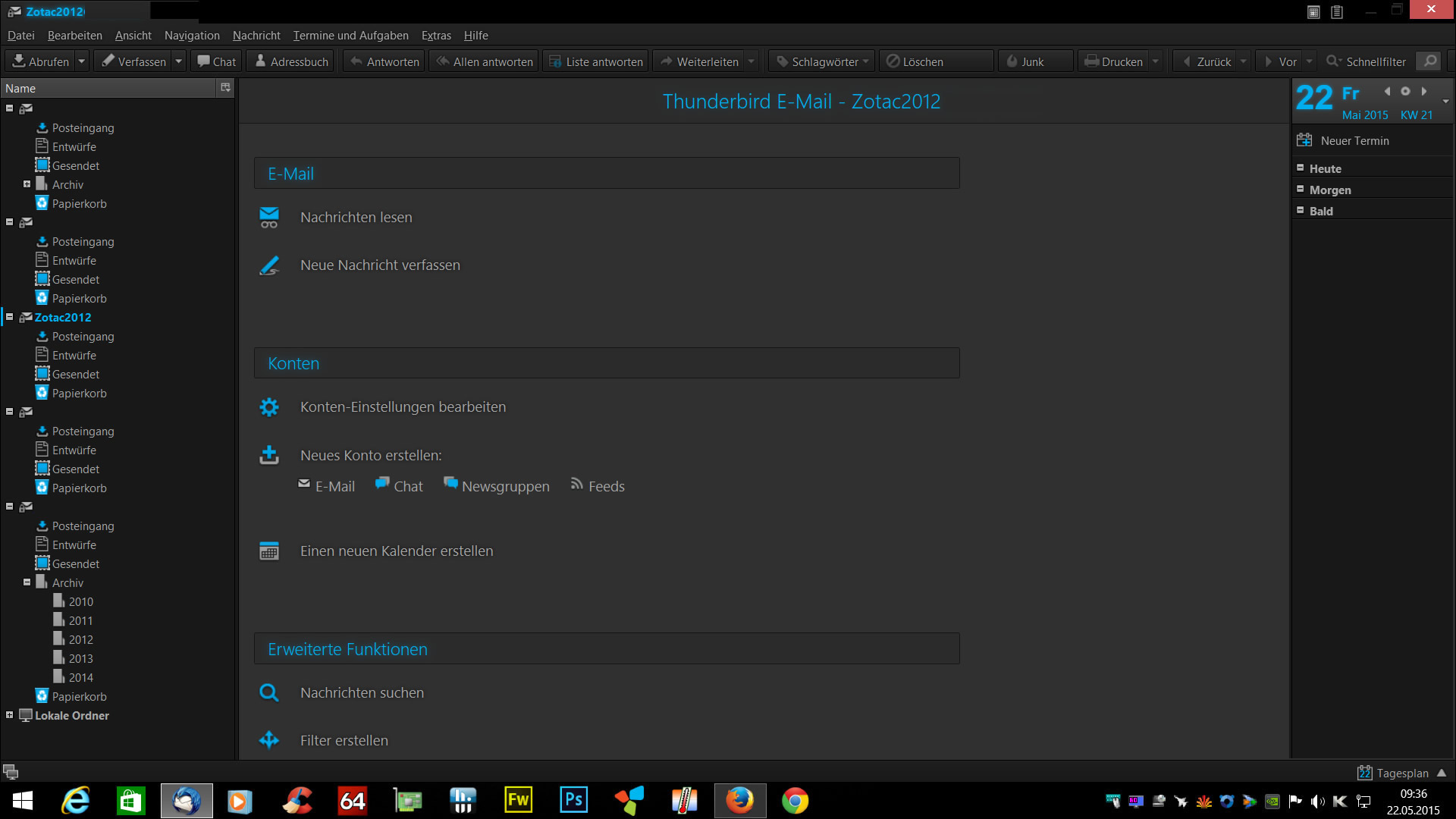This screenshot has width=1456, height=819.
Task: Click the Neuer Termin calendar icon
Action: point(1304,140)
